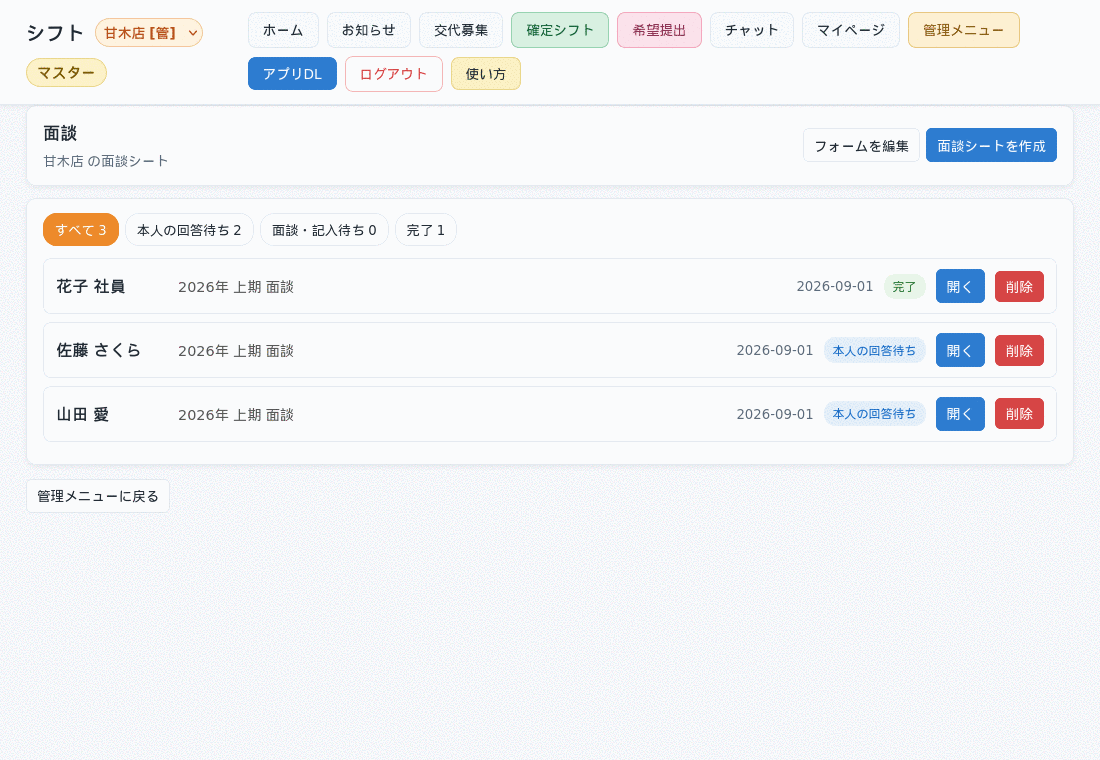1100x760 pixels.
Task: Click the name 花子 社員
Action: click(x=90, y=286)
